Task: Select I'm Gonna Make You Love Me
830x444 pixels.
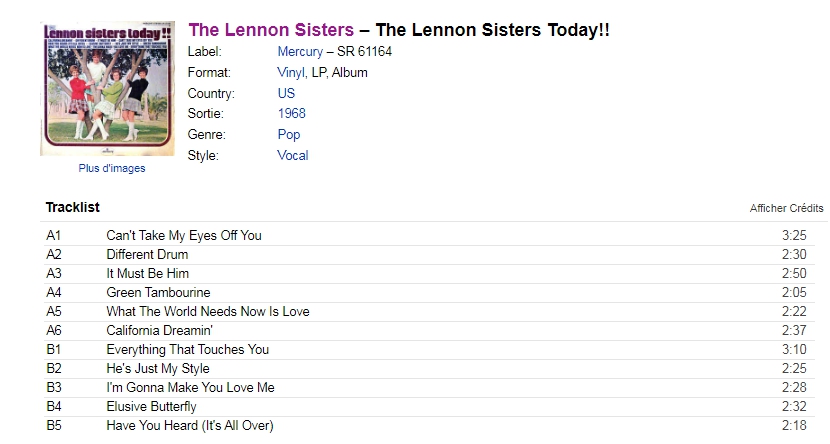Action: point(430,388)
